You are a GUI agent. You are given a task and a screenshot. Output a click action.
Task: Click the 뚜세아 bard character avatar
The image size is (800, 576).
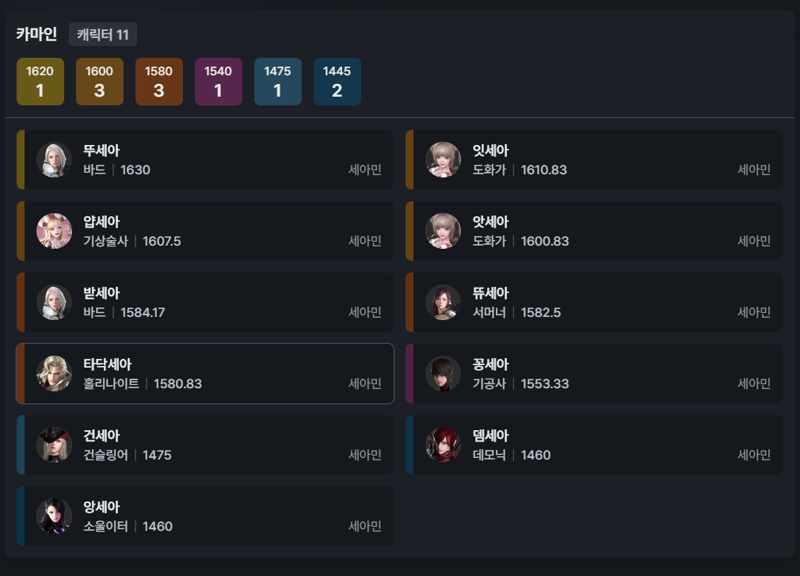click(54, 160)
